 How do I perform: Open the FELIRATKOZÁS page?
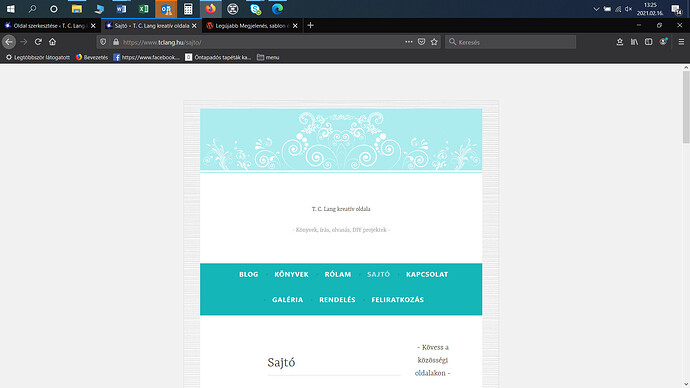(x=397, y=300)
